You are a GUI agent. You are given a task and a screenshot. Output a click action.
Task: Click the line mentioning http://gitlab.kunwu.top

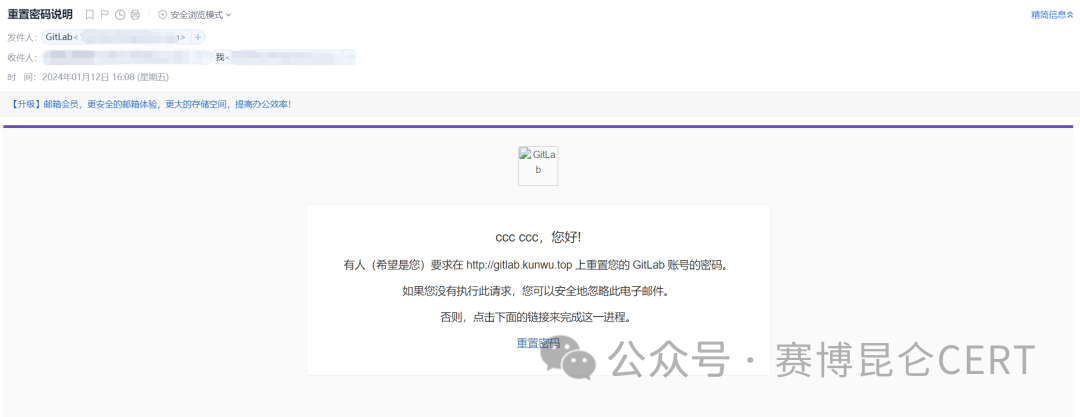coord(535,265)
